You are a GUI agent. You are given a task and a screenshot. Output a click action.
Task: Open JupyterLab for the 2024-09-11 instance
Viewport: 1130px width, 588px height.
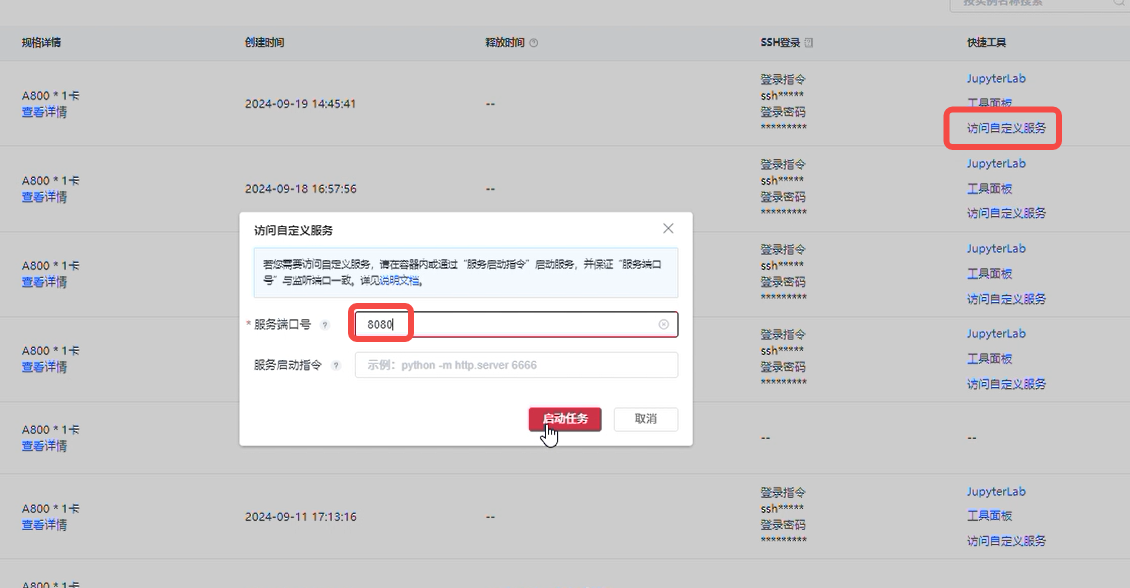(996, 492)
